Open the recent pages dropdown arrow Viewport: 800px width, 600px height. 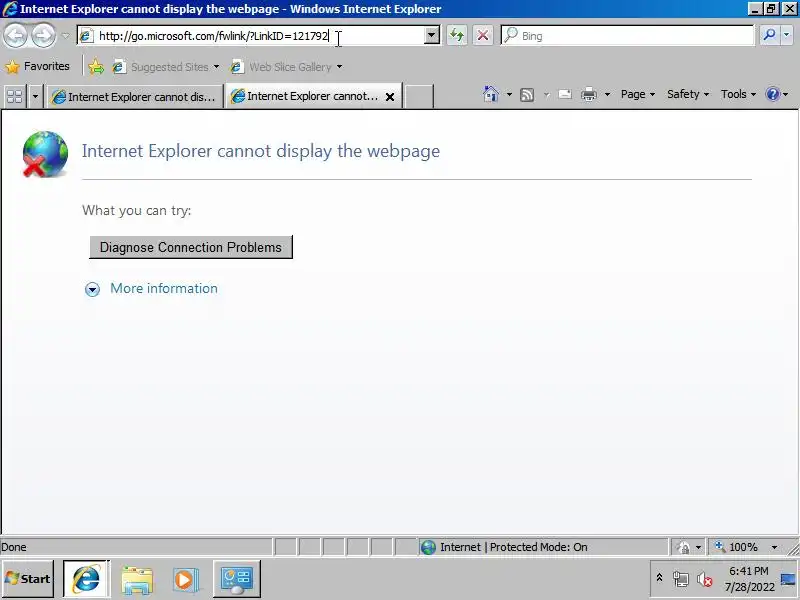coord(66,36)
